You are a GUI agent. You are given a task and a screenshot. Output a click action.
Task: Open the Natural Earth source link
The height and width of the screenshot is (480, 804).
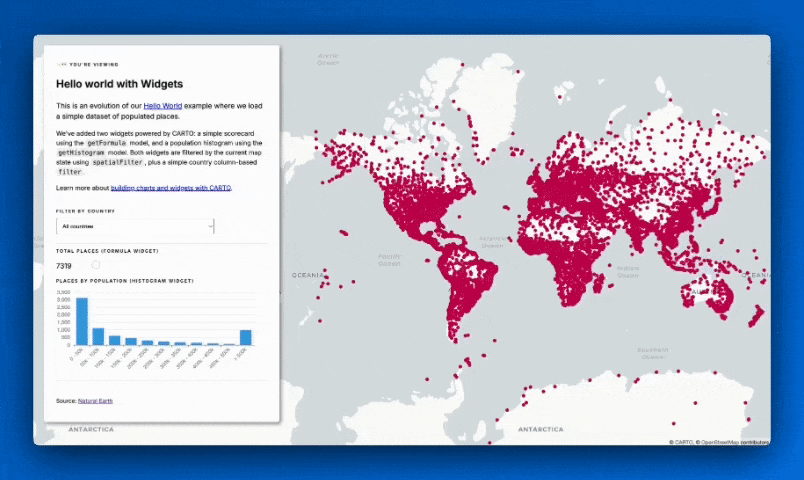click(x=98, y=400)
